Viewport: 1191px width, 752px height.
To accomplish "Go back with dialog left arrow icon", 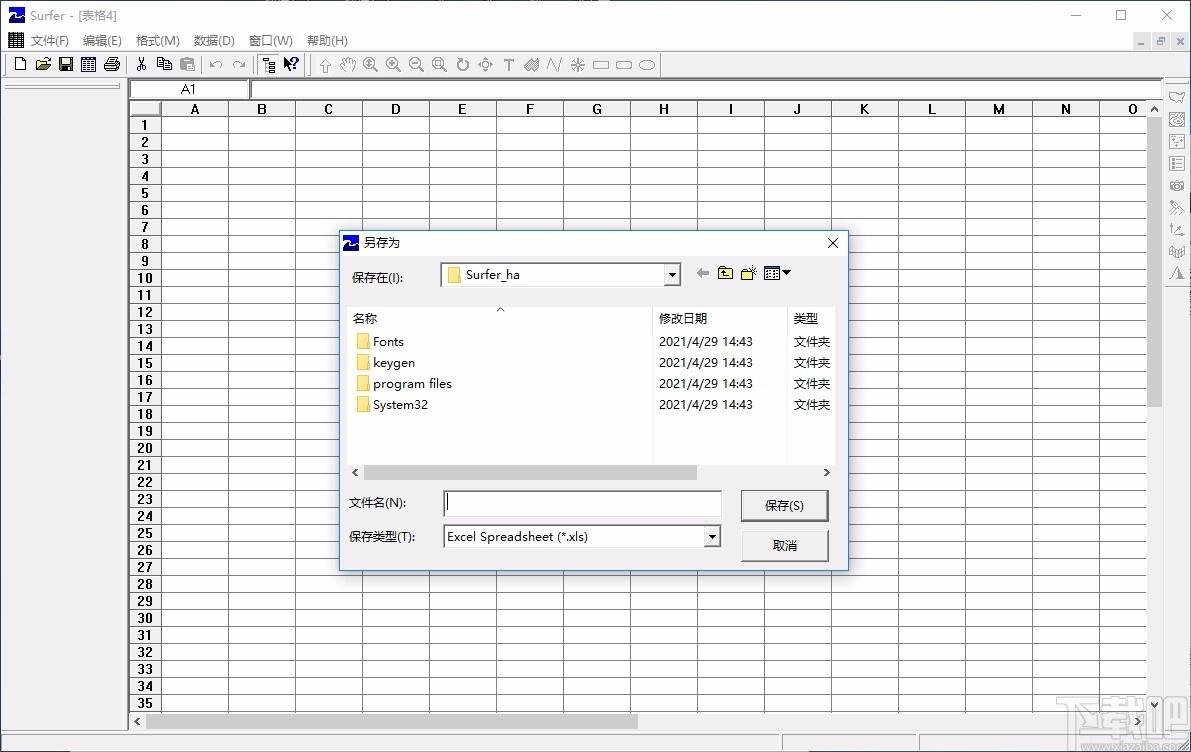I will coord(703,273).
